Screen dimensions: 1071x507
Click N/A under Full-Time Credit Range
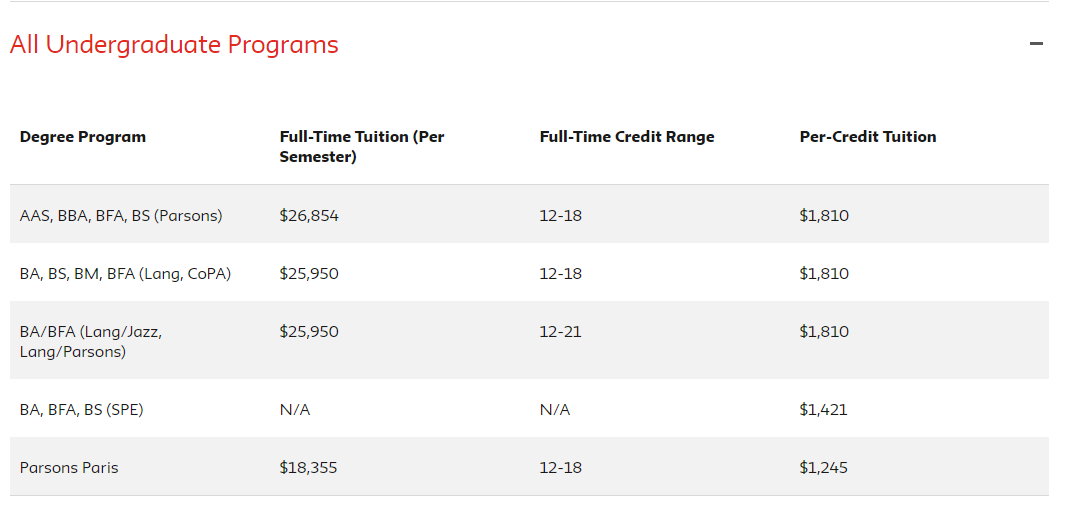tap(555, 410)
